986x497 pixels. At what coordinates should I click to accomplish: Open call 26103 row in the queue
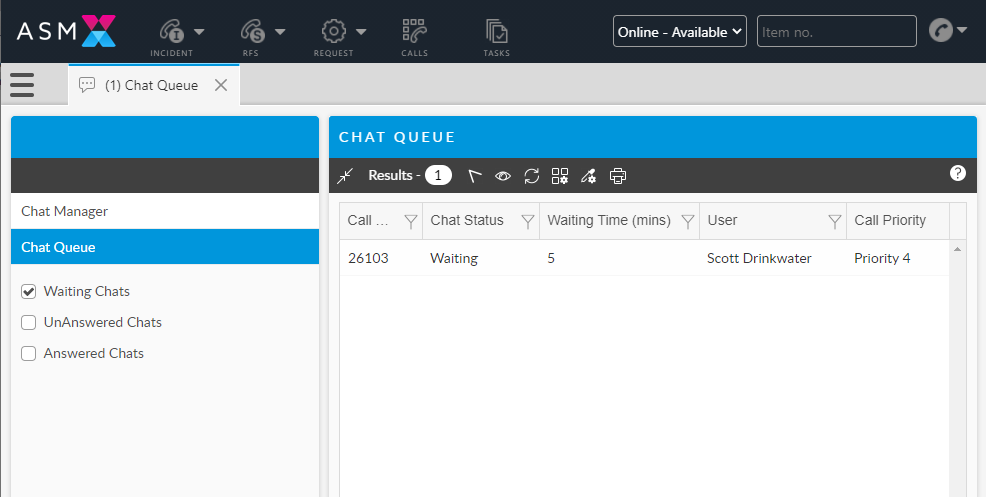[x=368, y=258]
